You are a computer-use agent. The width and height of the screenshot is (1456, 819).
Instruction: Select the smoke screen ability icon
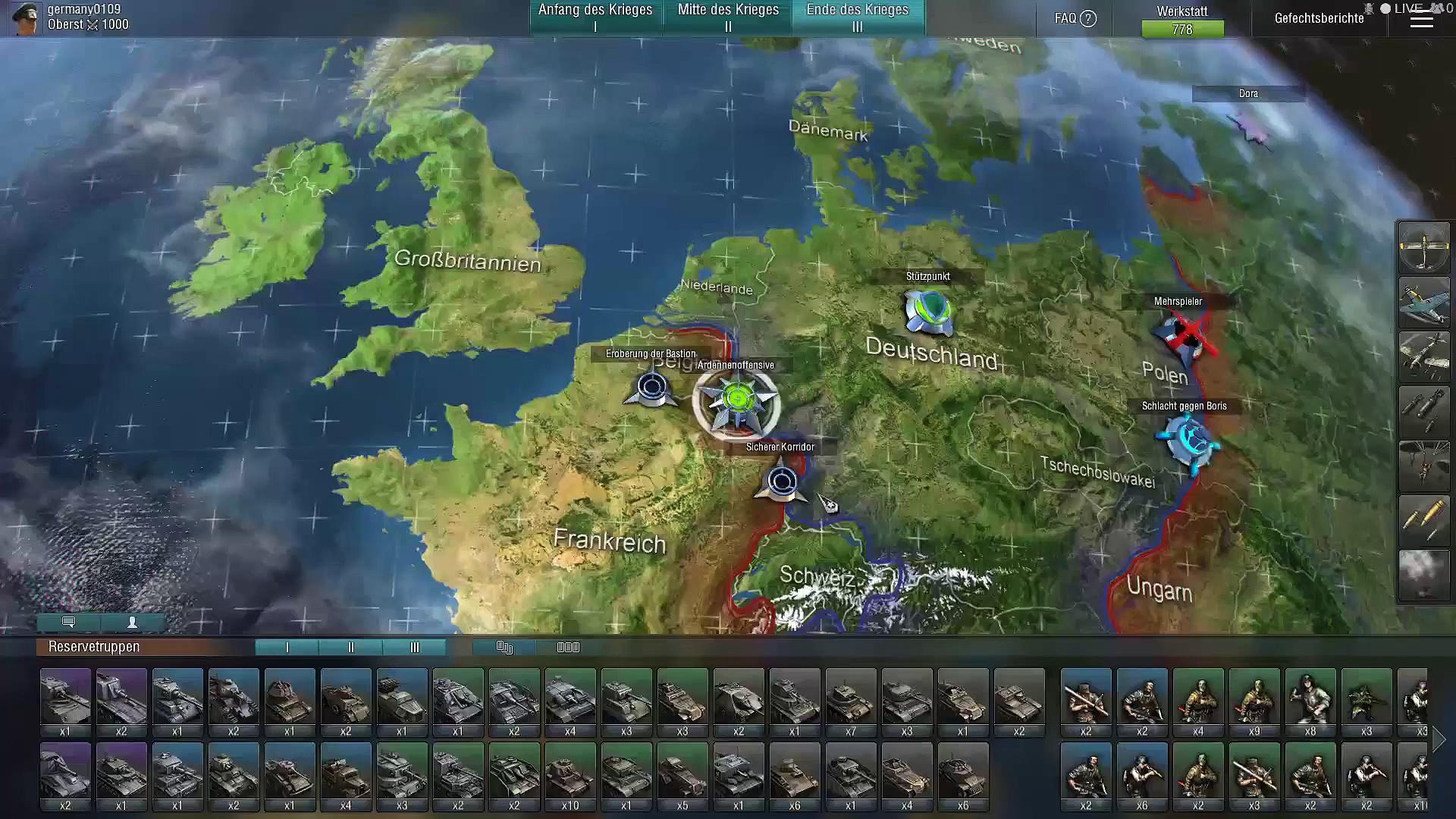tap(1423, 575)
